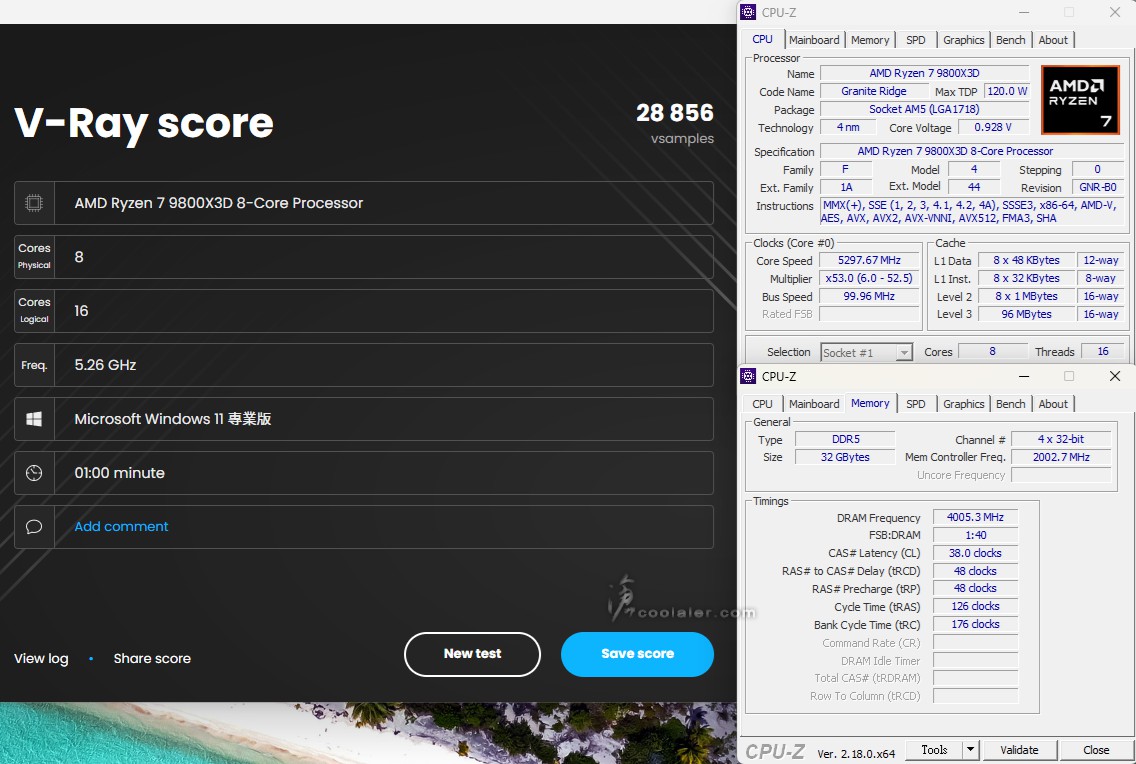Switch to Mainboard tab in upper CPU-Z
The image size is (1136, 764).
point(814,40)
